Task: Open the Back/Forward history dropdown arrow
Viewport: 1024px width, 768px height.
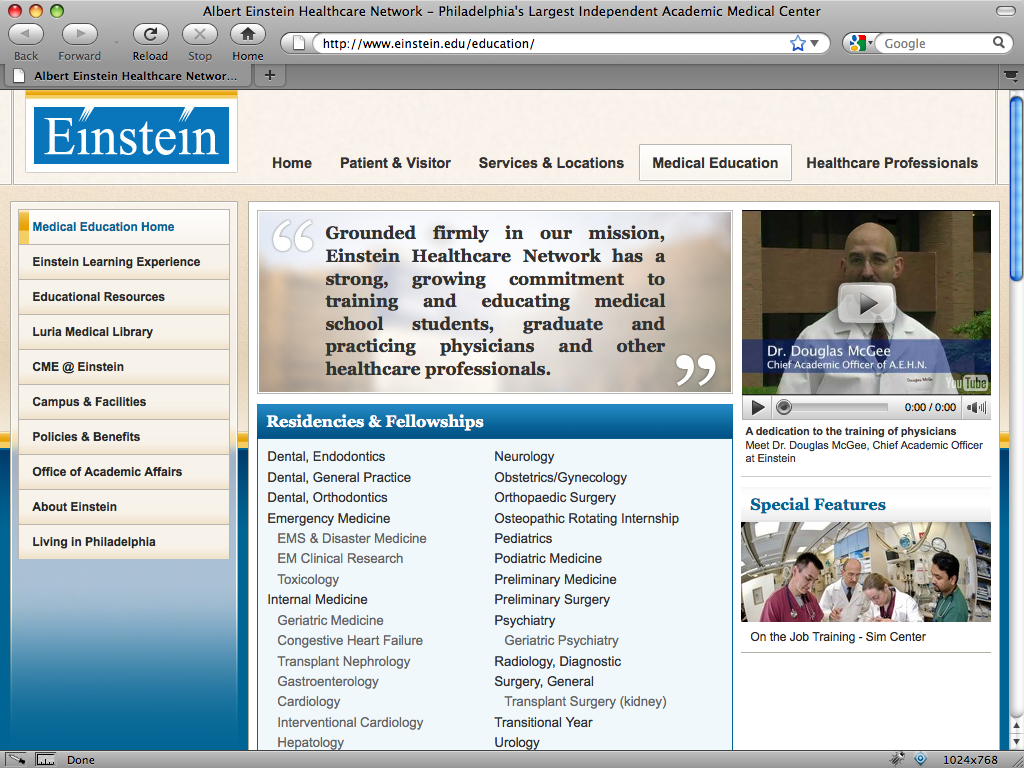Action: tap(116, 42)
